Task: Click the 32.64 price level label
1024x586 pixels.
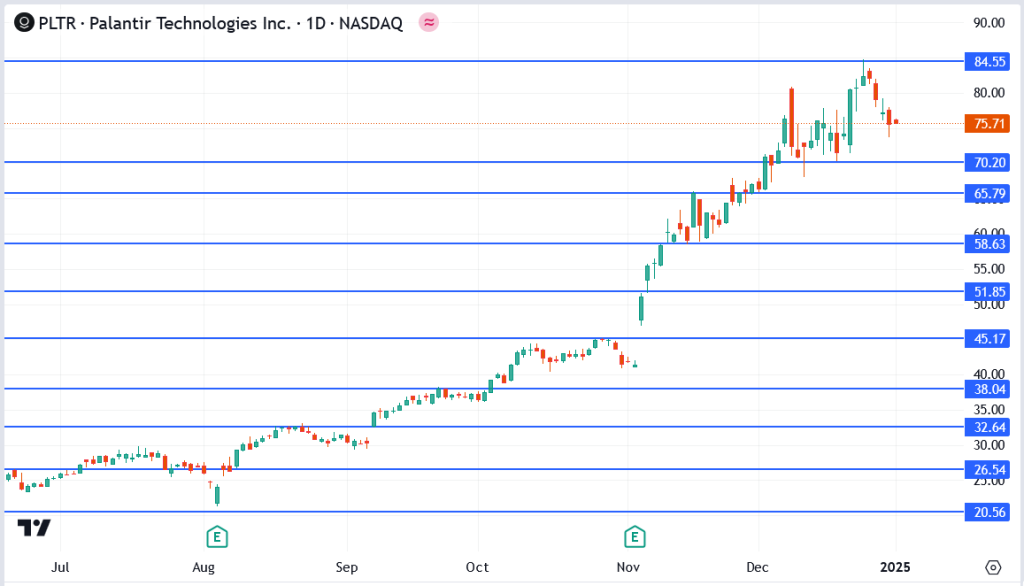Action: click(x=988, y=427)
